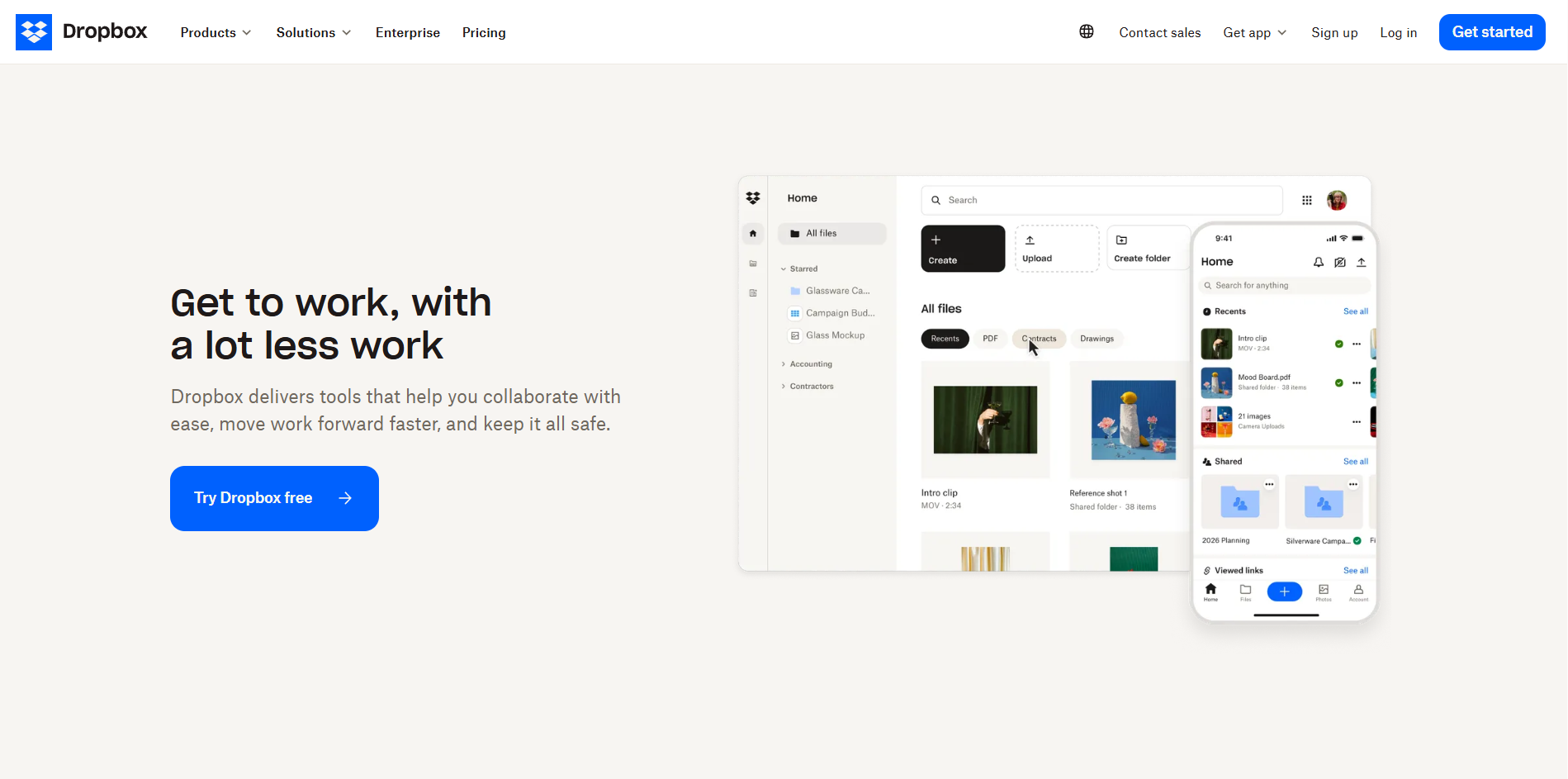
Task: Click See all next to Viewed links
Action: click(x=1356, y=571)
